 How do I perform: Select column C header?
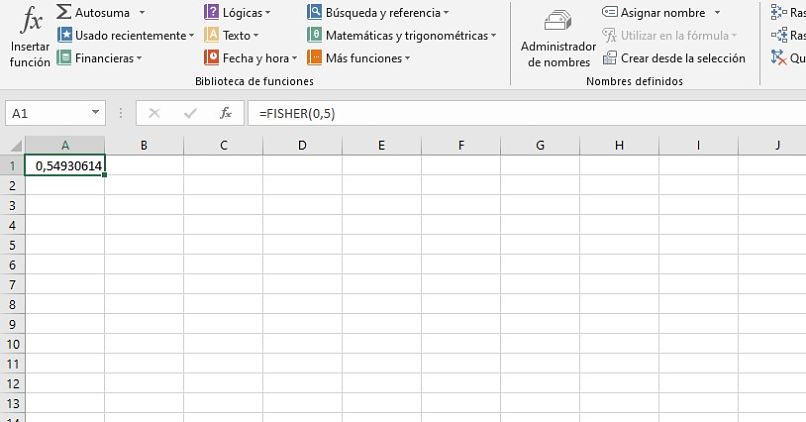(223, 145)
